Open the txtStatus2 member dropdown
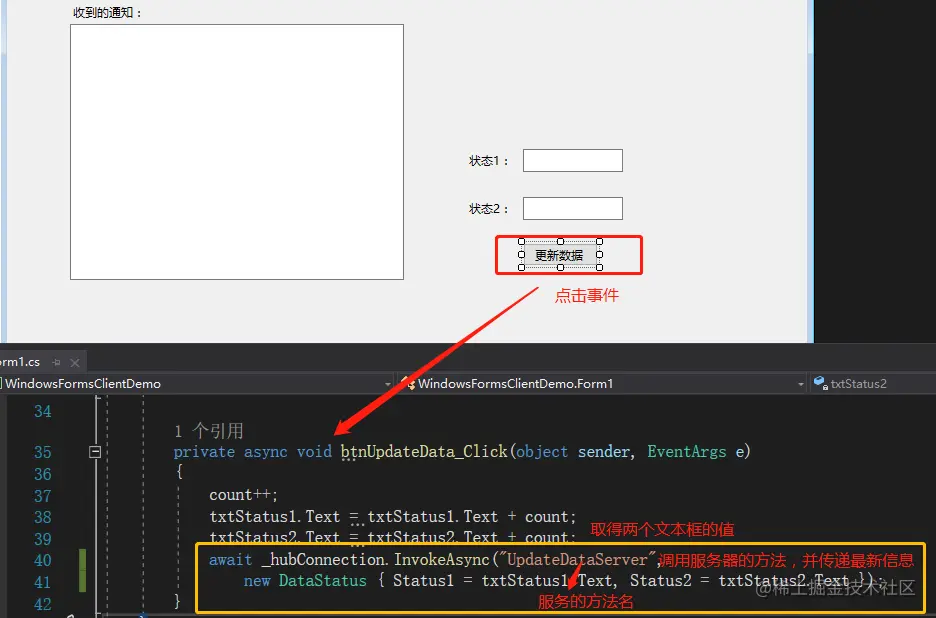 [873, 383]
